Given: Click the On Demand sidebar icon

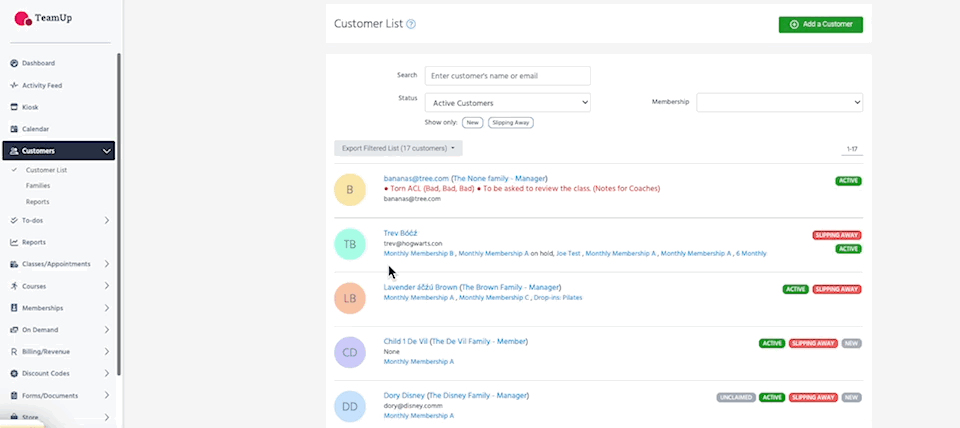Looking at the screenshot, I should [x=14, y=330].
